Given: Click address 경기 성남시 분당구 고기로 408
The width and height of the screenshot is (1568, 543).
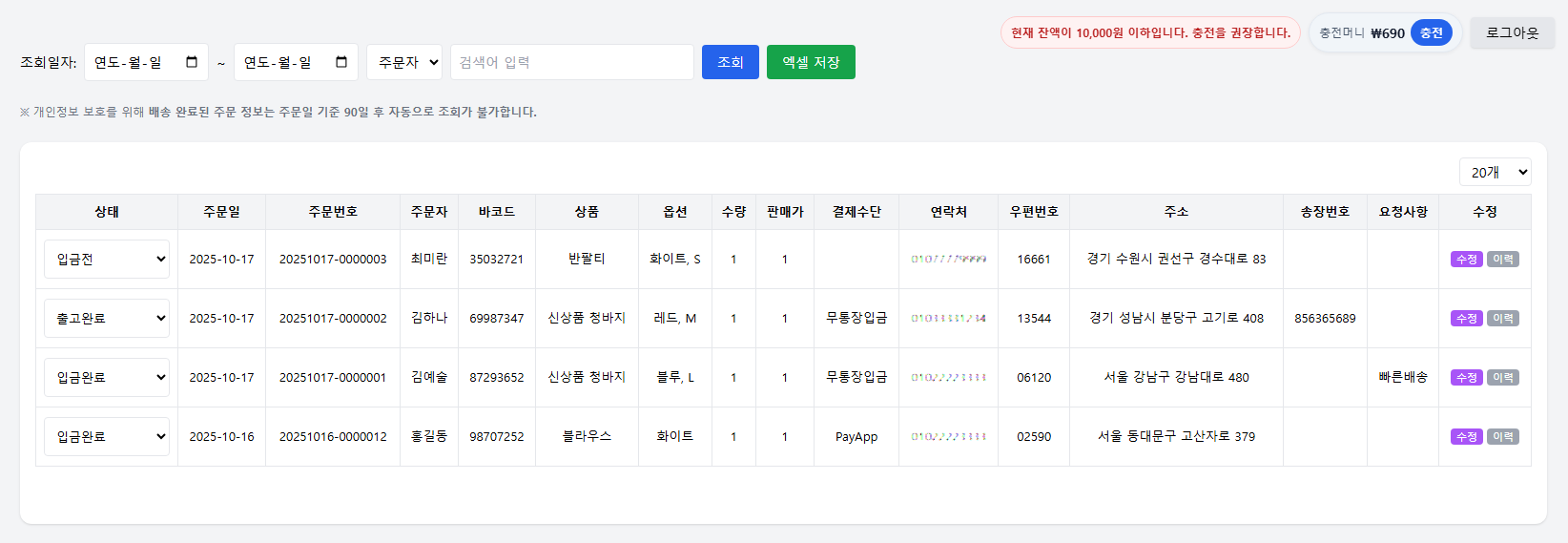Looking at the screenshot, I should [x=1176, y=318].
